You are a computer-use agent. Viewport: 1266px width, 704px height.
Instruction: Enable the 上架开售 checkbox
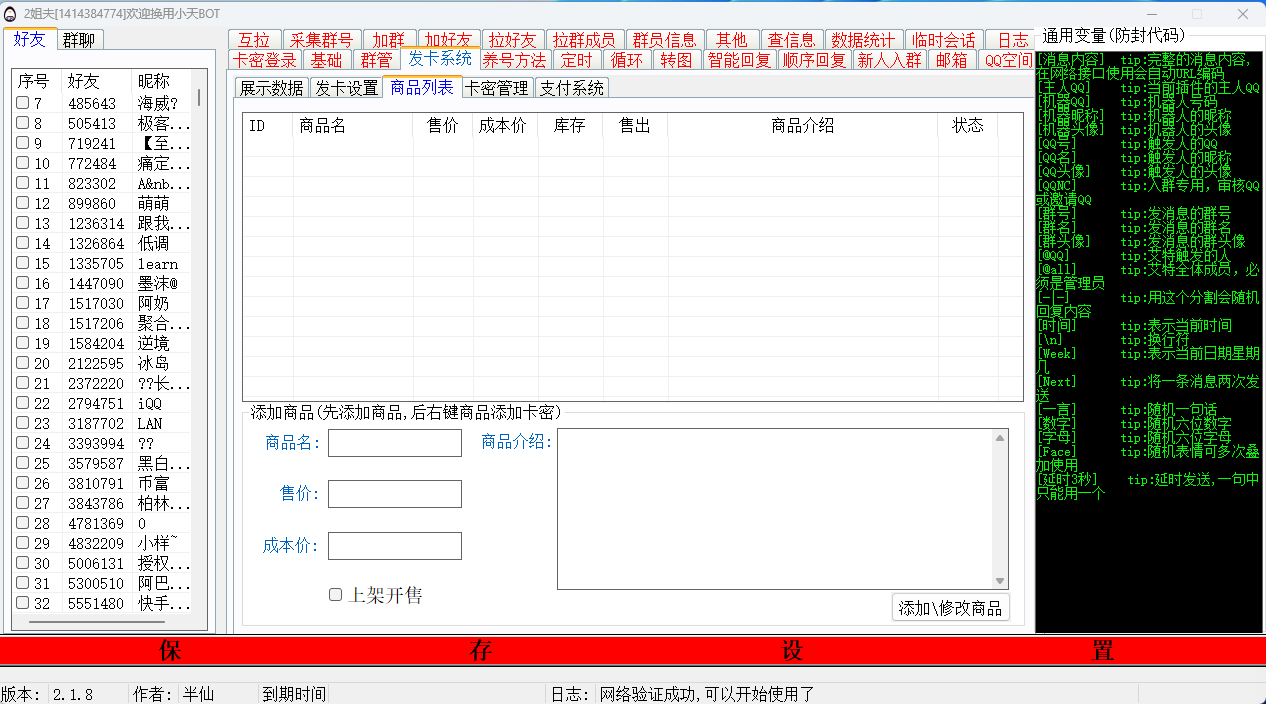[x=336, y=595]
